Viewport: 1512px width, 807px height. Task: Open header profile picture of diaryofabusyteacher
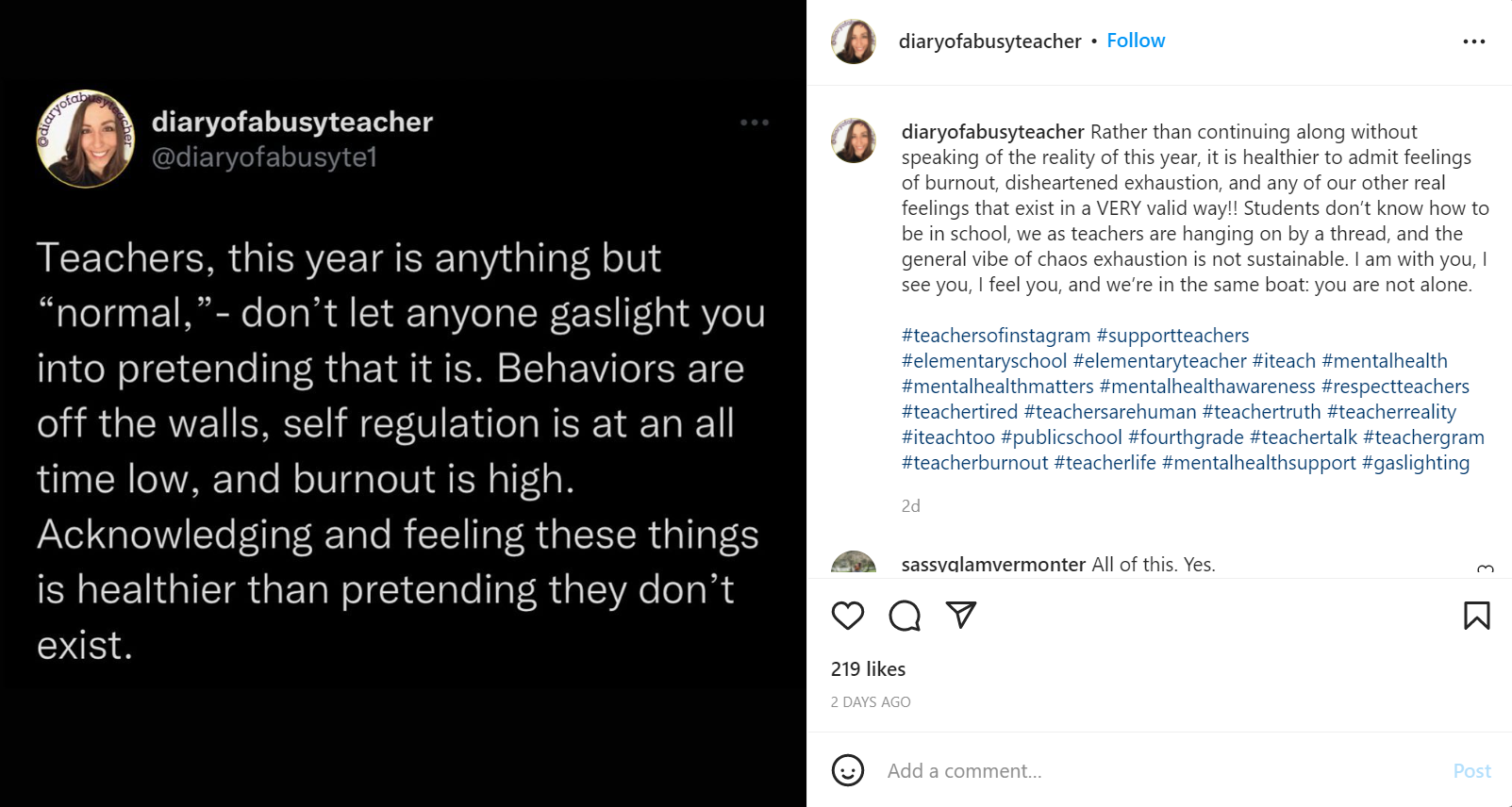(x=854, y=41)
